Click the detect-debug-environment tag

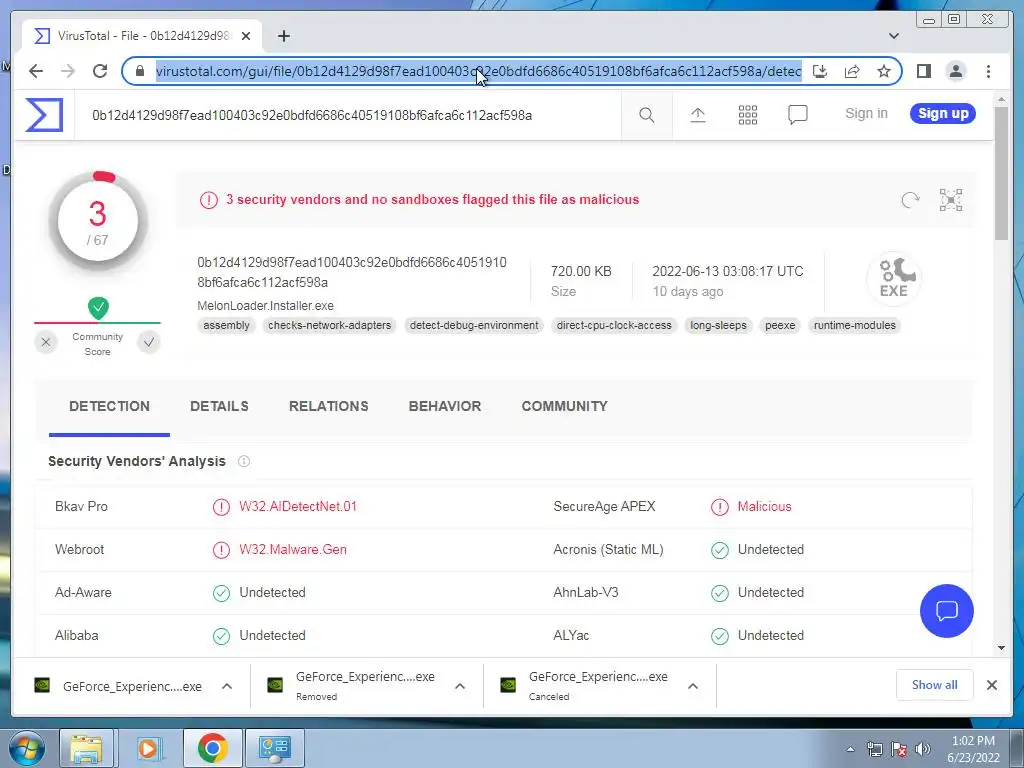coord(474,325)
